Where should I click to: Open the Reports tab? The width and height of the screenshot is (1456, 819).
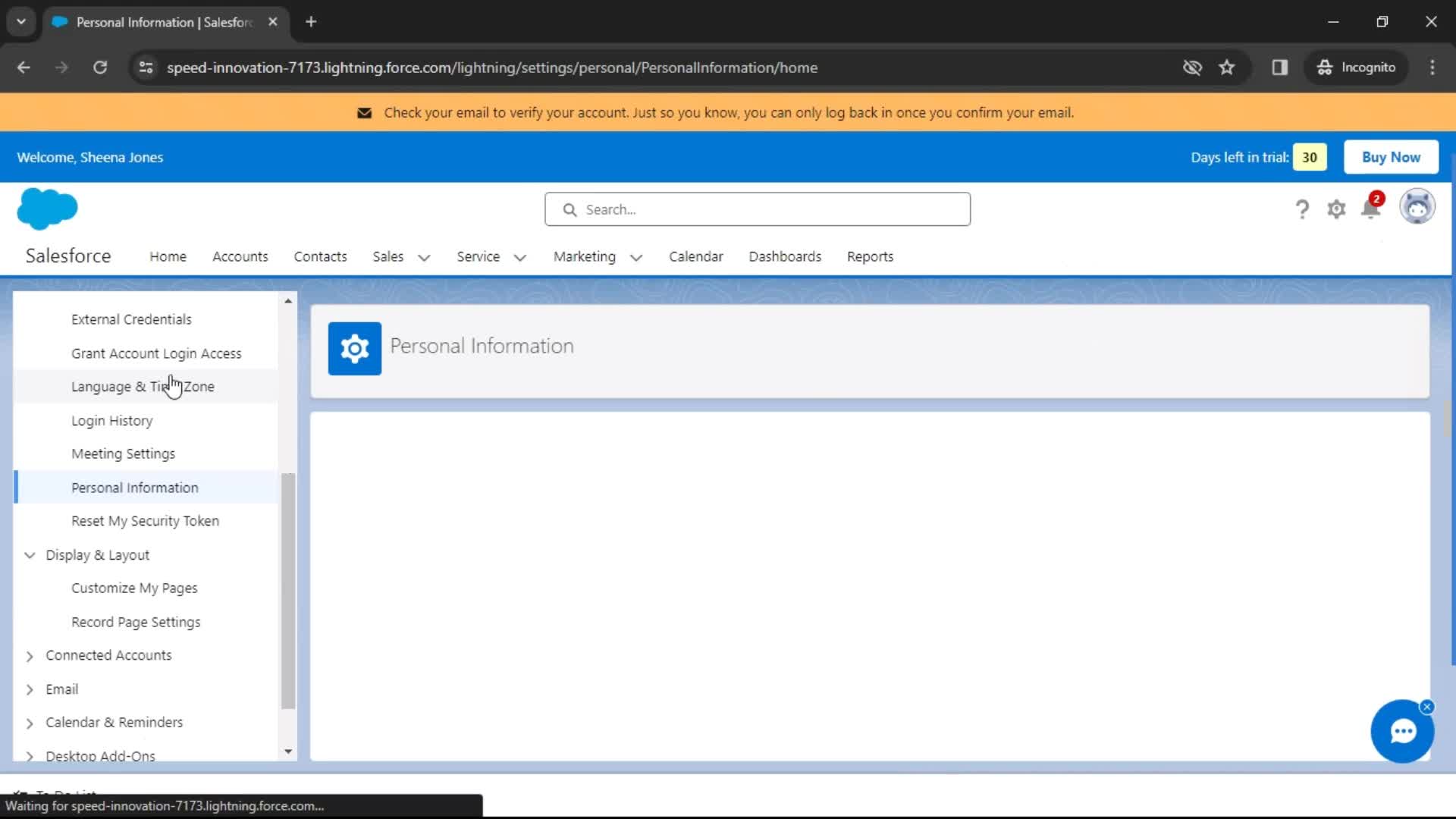click(x=870, y=257)
